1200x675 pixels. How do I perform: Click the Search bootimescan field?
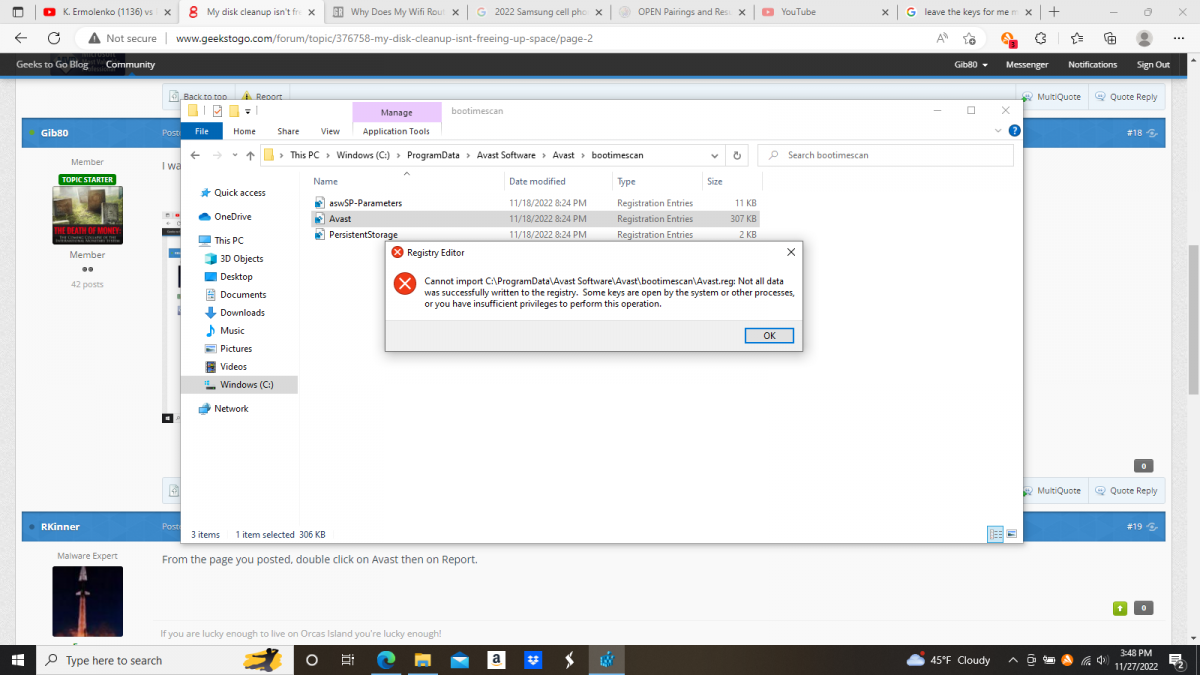click(885, 156)
